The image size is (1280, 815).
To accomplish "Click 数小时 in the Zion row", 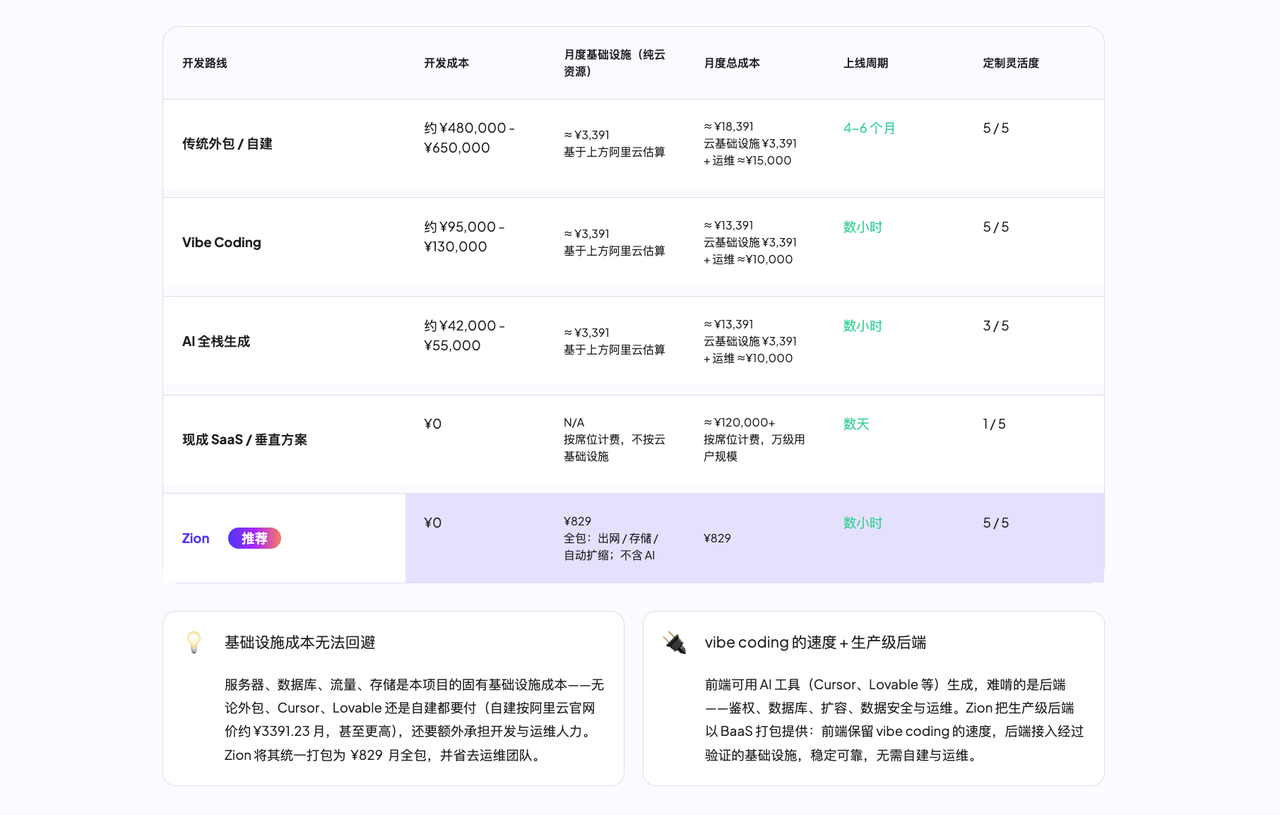I will click(x=863, y=523).
